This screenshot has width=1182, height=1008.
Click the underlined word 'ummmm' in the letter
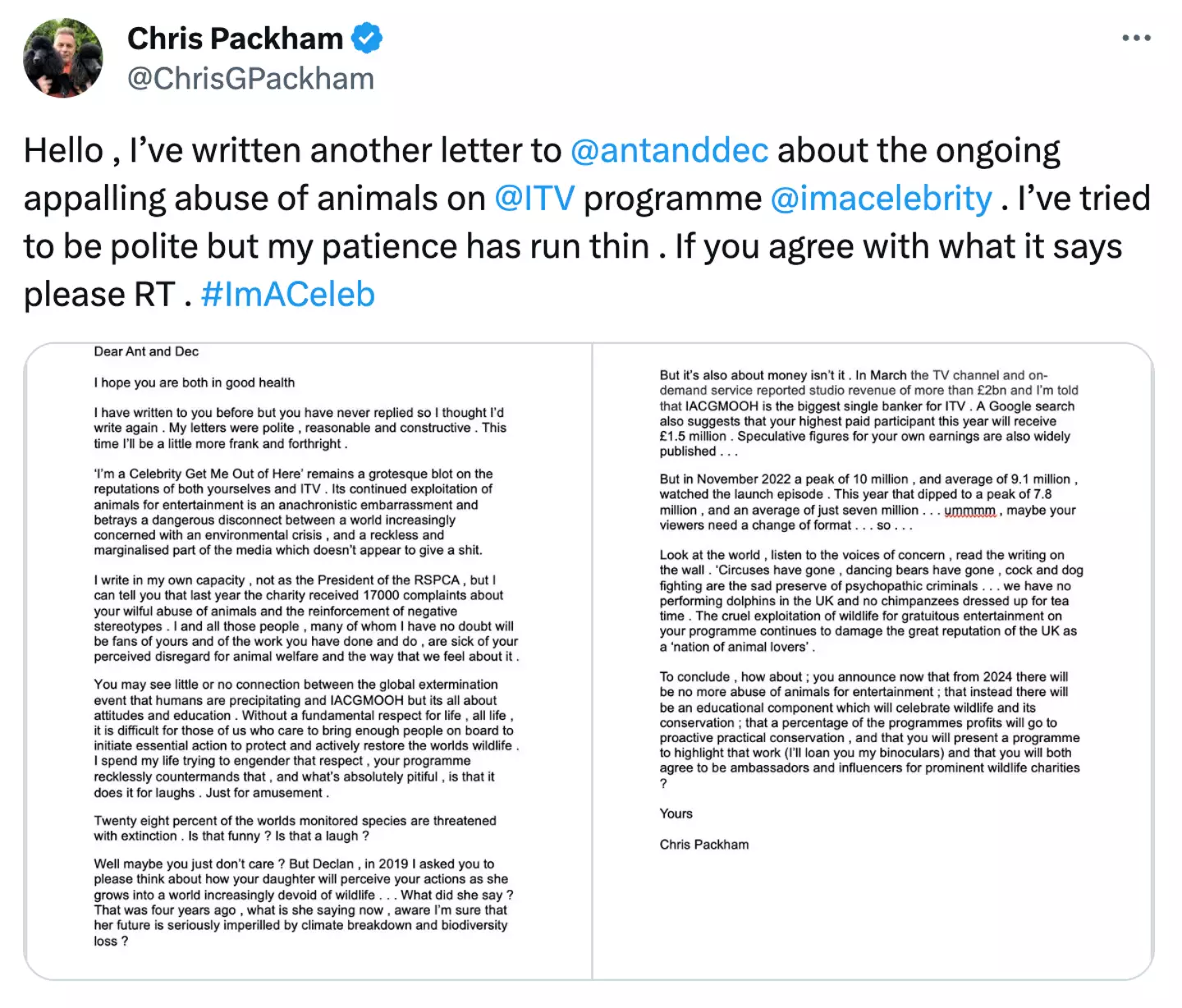pos(969,511)
